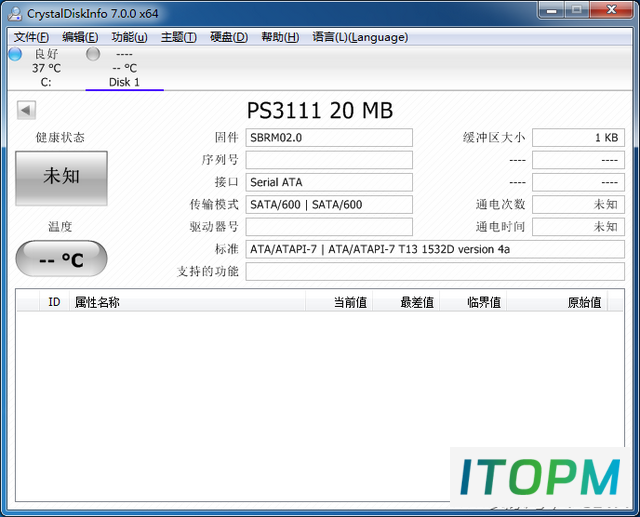Image resolution: width=640 pixels, height=517 pixels.
Task: Select the Disk 1 gray status icon
Action: 93,54
